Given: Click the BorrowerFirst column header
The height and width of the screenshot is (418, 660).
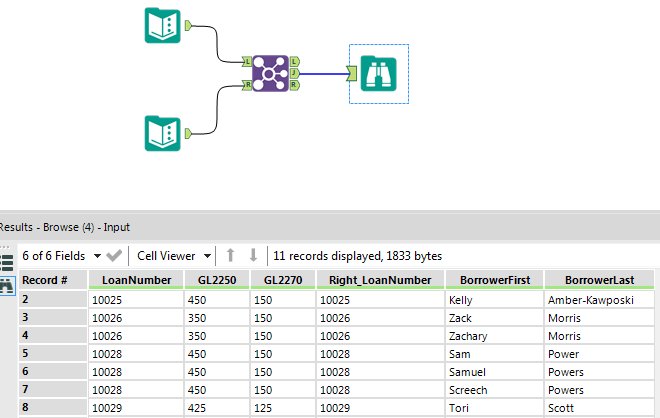Looking at the screenshot, I should [495, 280].
